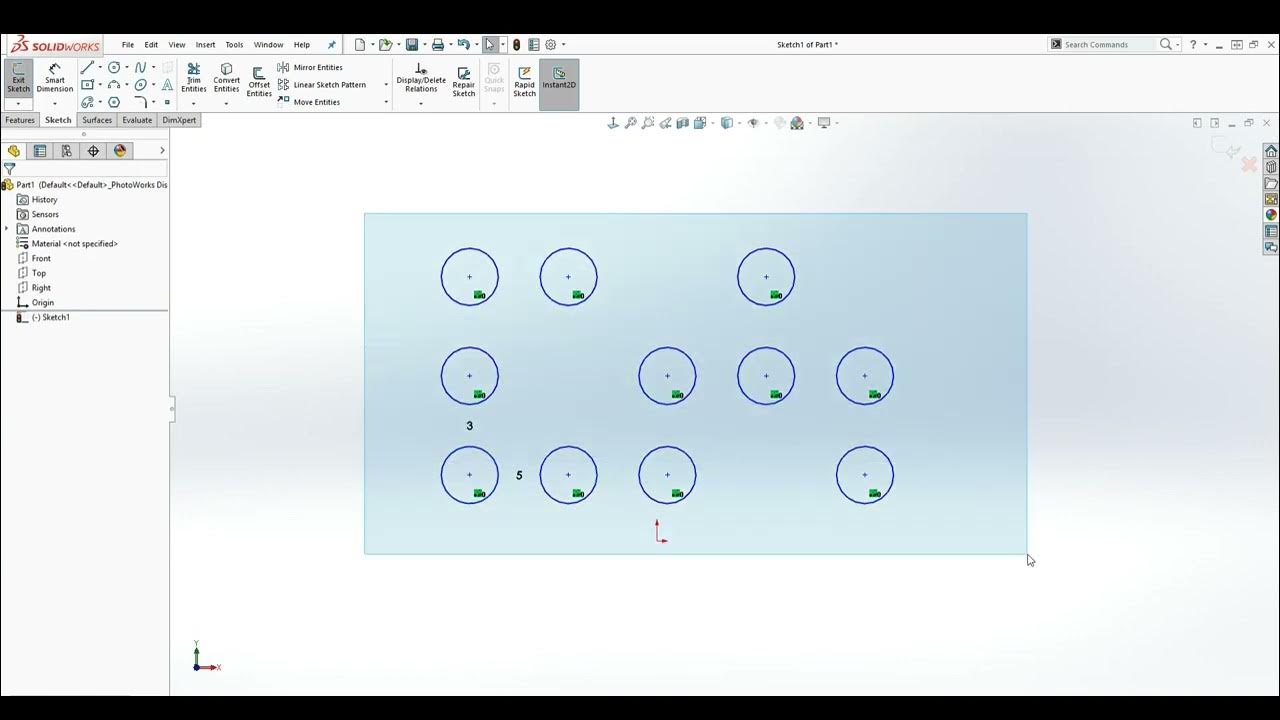The image size is (1280, 720).
Task: Click the Mirror Entities tool
Action: tap(310, 68)
